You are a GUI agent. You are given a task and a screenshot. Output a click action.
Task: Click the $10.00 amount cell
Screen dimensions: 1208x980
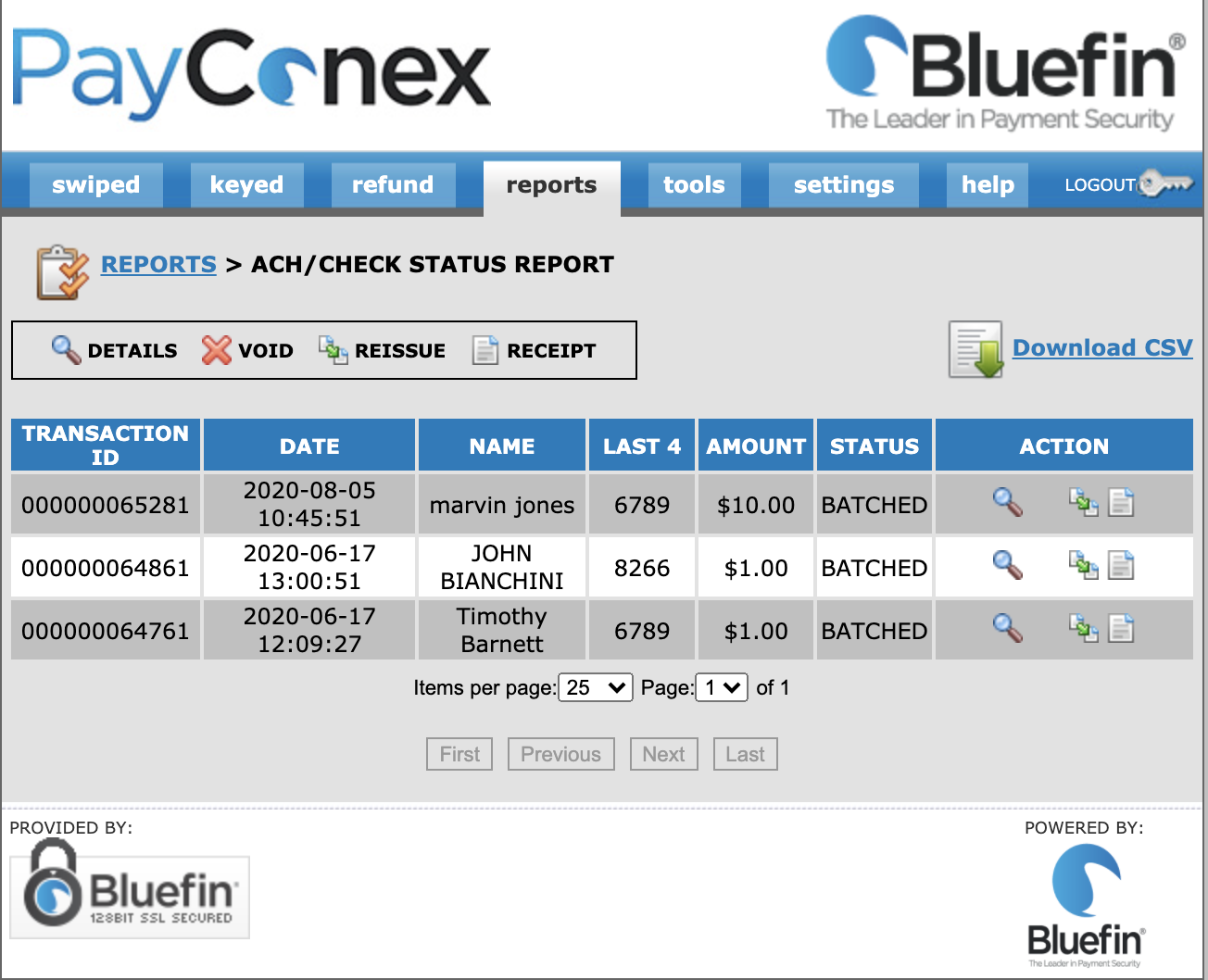pos(756,505)
